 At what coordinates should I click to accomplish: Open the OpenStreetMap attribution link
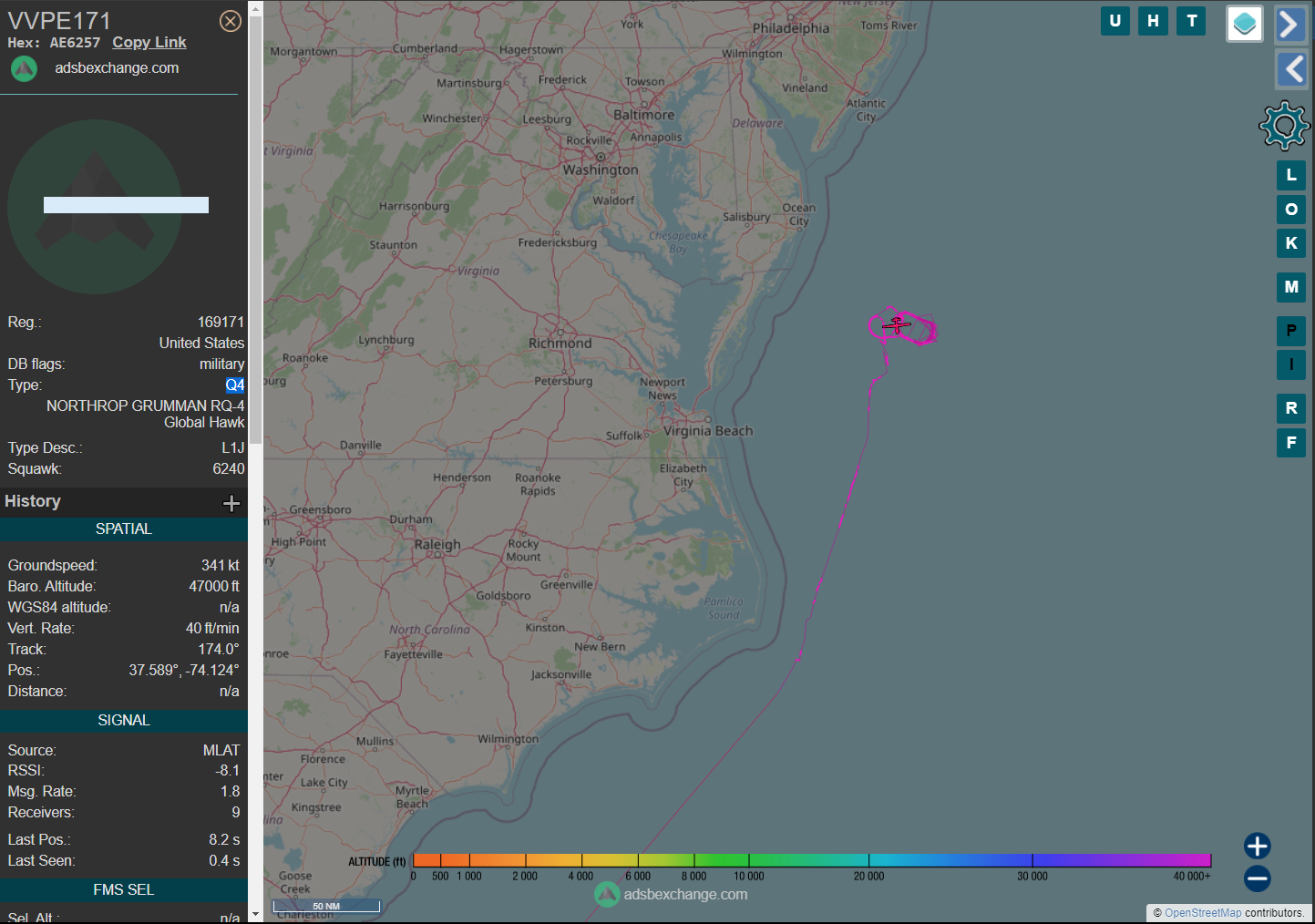tap(1203, 913)
